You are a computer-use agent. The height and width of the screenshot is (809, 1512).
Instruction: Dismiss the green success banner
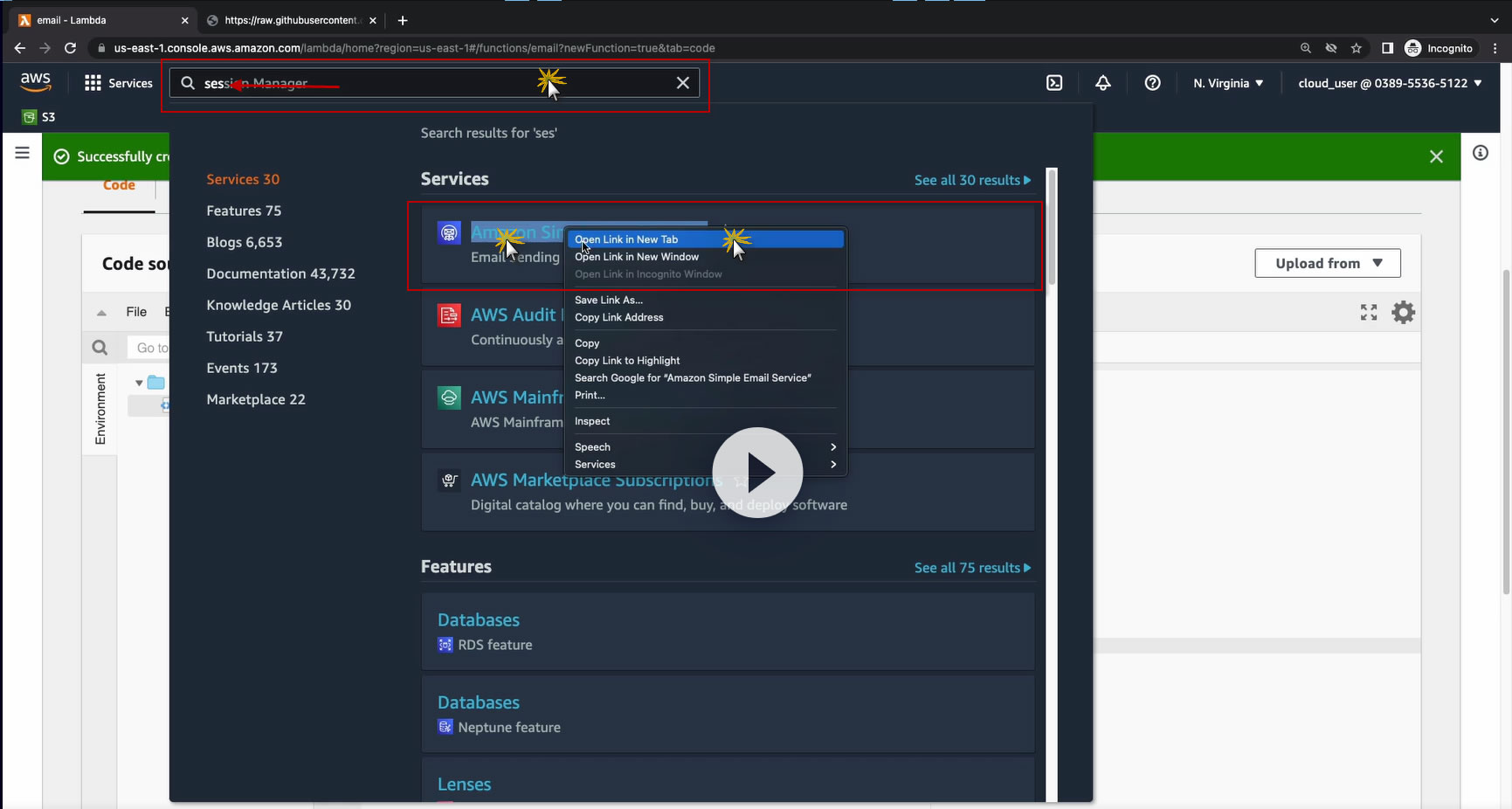point(1436,156)
